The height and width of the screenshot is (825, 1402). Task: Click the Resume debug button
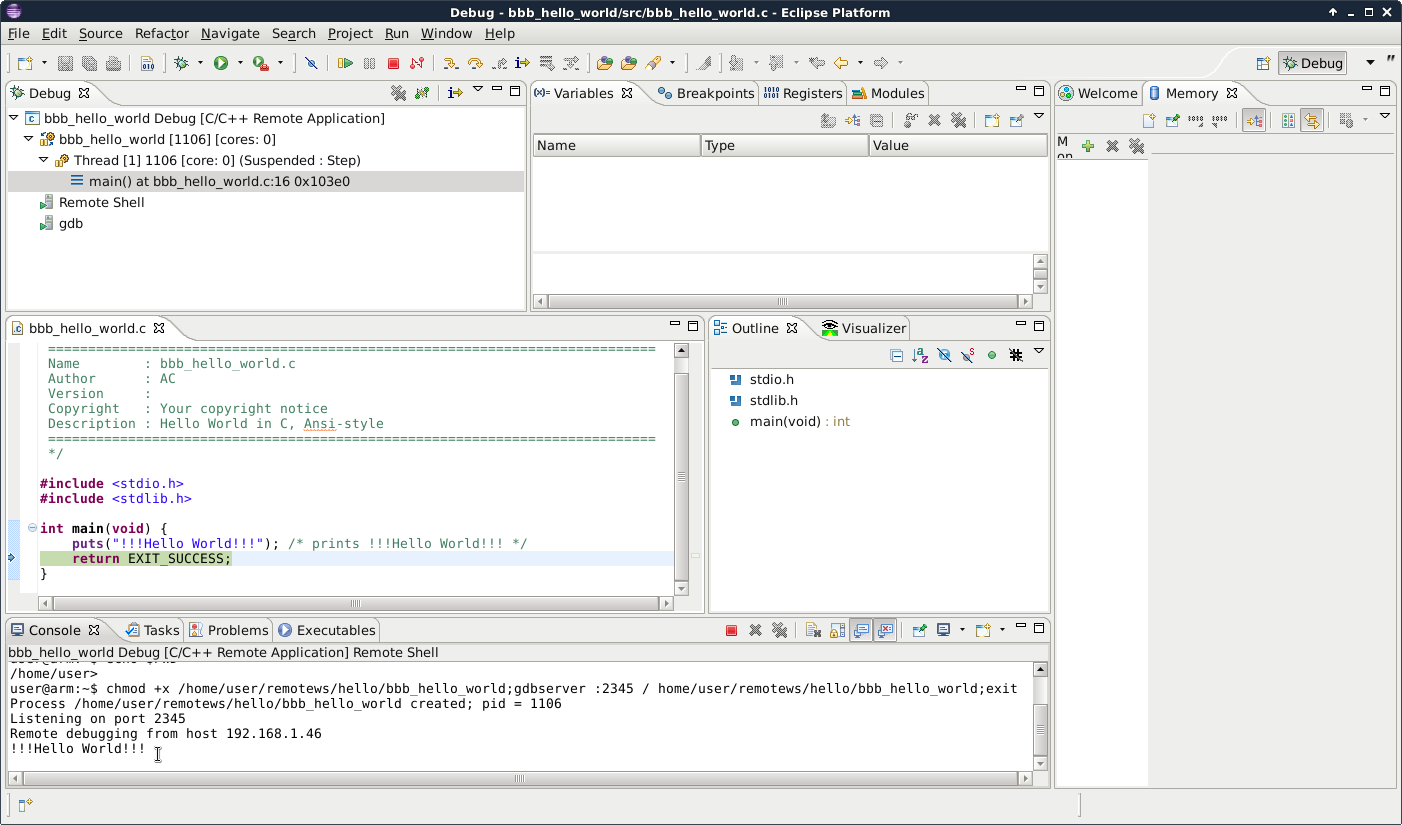tap(345, 63)
